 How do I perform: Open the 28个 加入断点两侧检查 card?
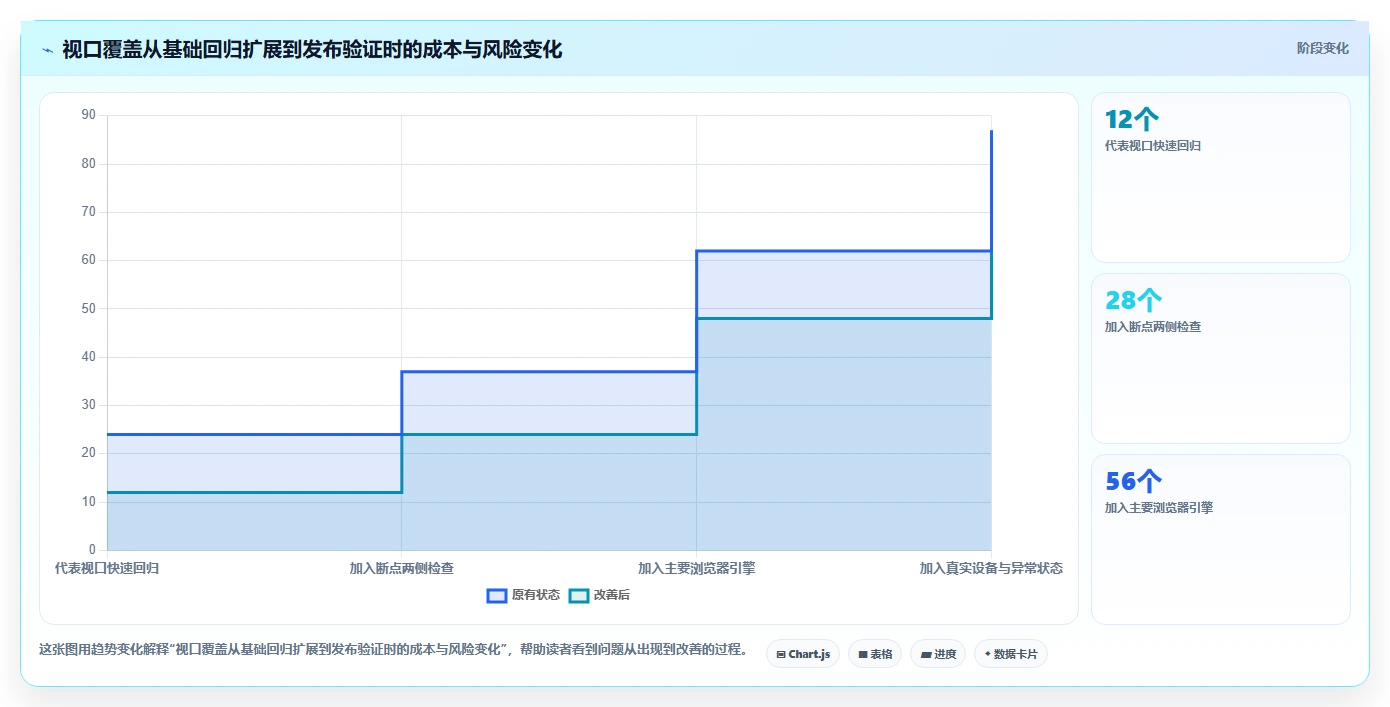(x=1221, y=359)
